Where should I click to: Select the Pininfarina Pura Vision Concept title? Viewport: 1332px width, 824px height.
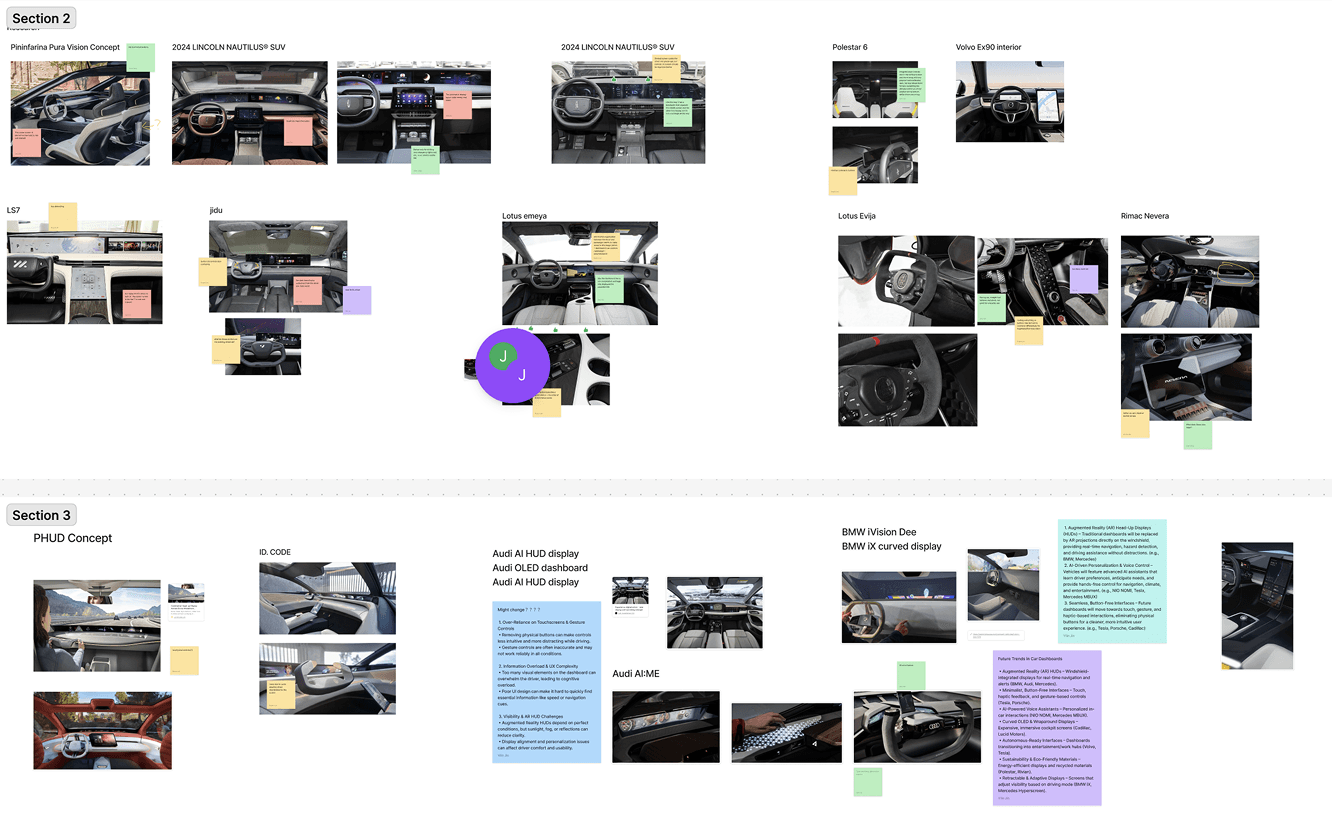pyautogui.click(x=65, y=47)
